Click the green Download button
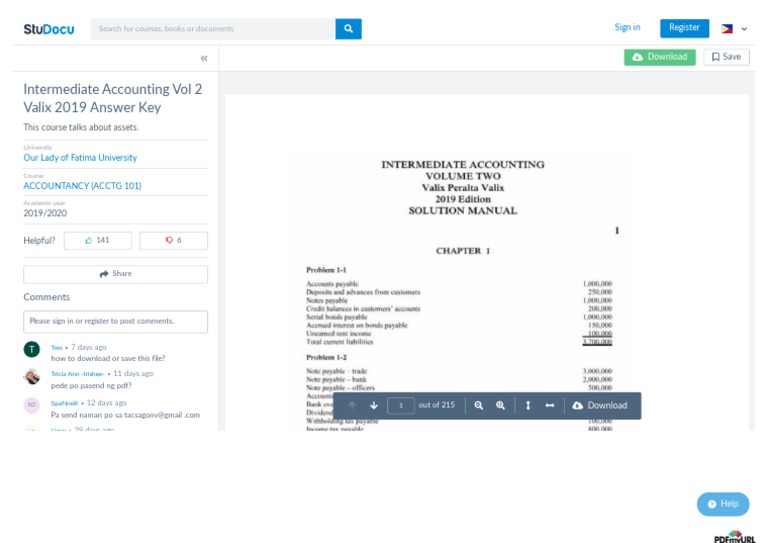 tap(659, 57)
